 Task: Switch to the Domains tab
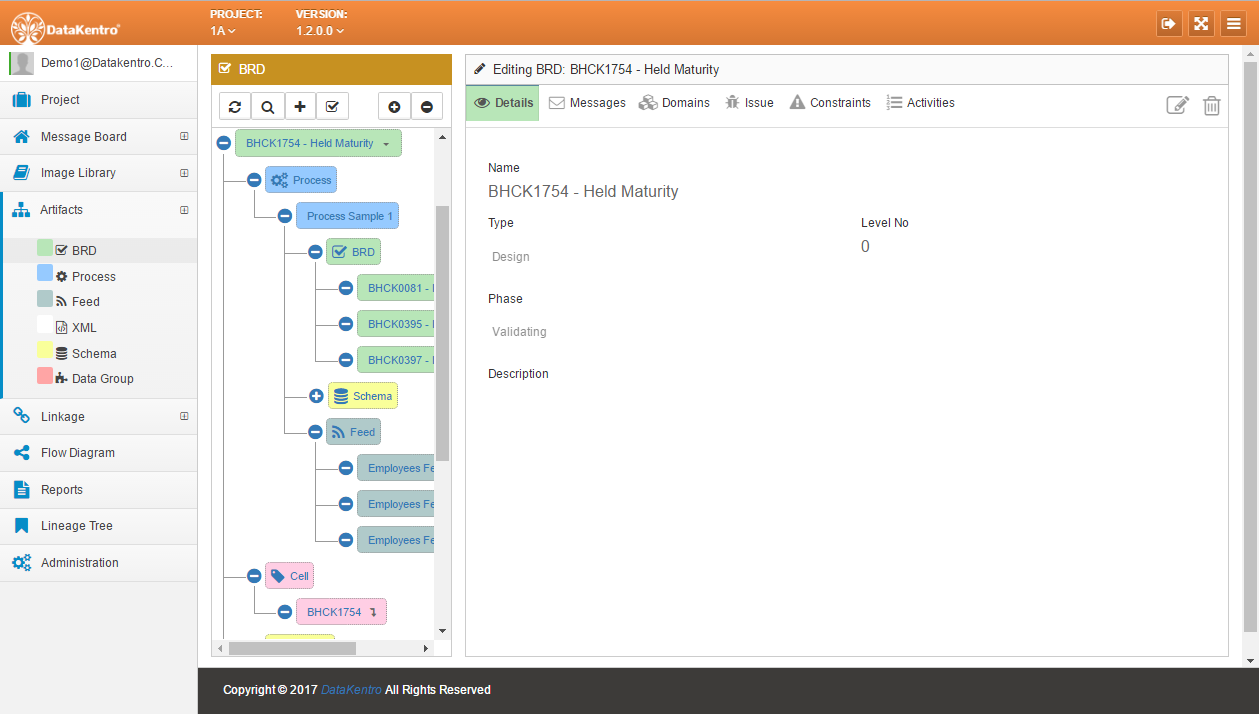pos(675,103)
